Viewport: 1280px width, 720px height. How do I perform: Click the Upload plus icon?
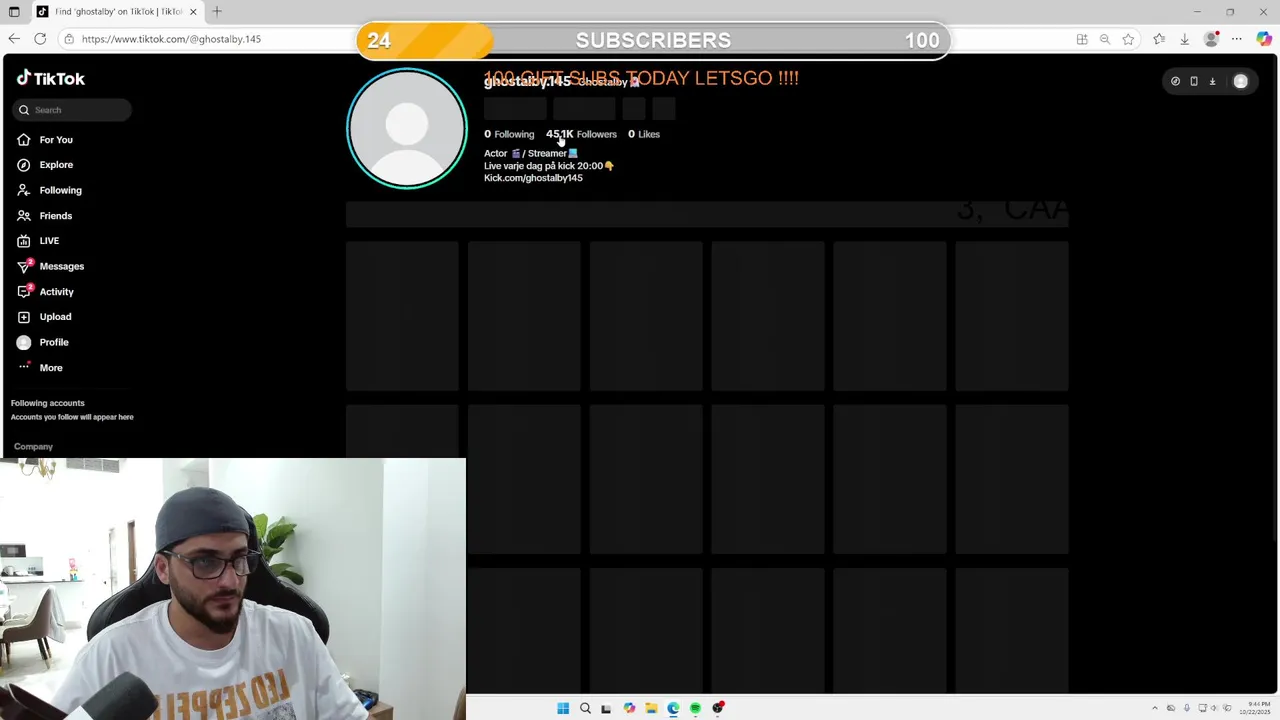[24, 317]
